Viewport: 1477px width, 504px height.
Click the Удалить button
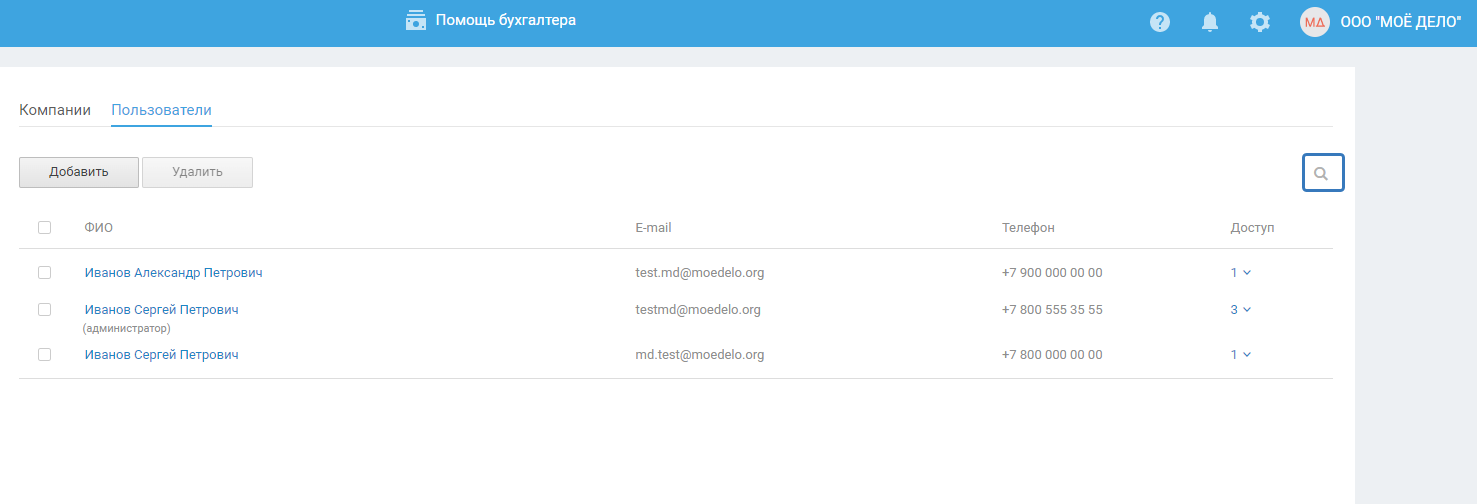(x=197, y=172)
